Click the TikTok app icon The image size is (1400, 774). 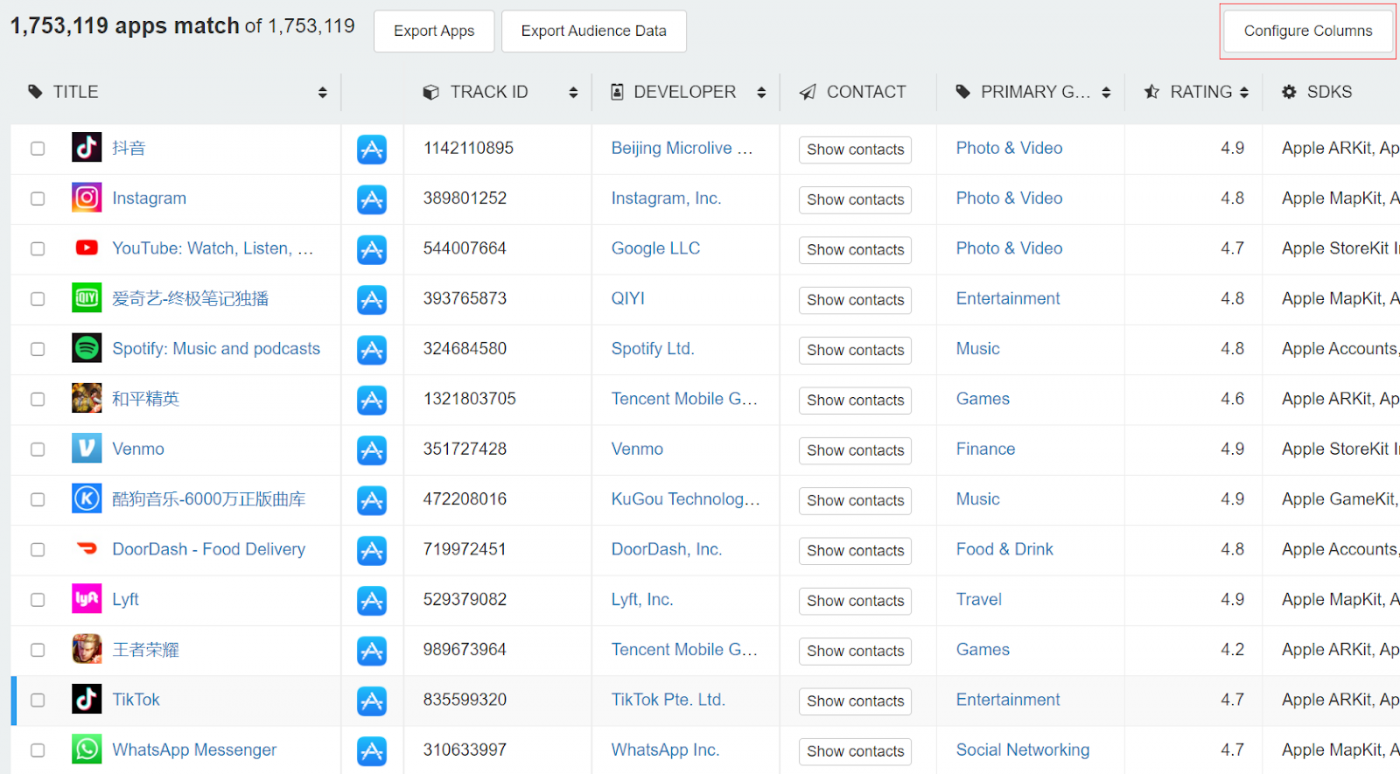point(86,699)
